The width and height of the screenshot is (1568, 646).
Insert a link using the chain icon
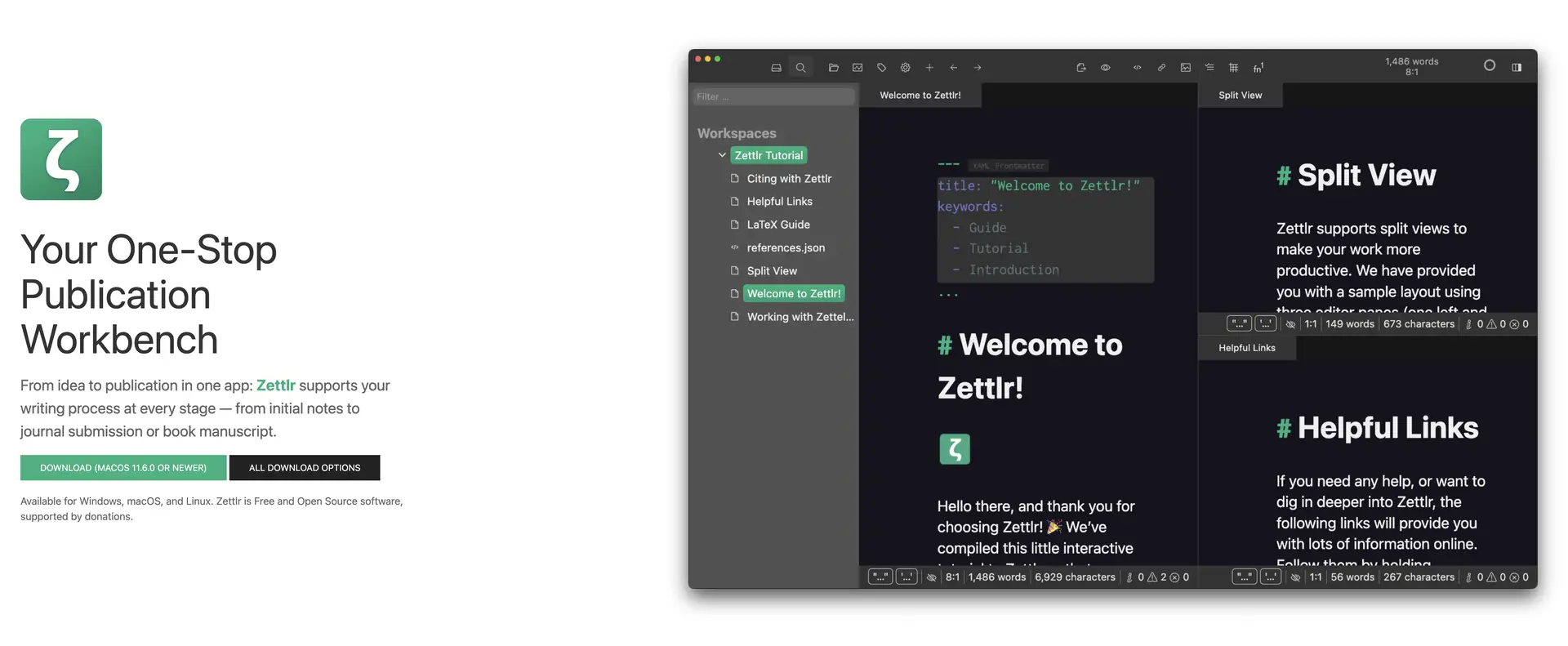pyautogui.click(x=1161, y=68)
